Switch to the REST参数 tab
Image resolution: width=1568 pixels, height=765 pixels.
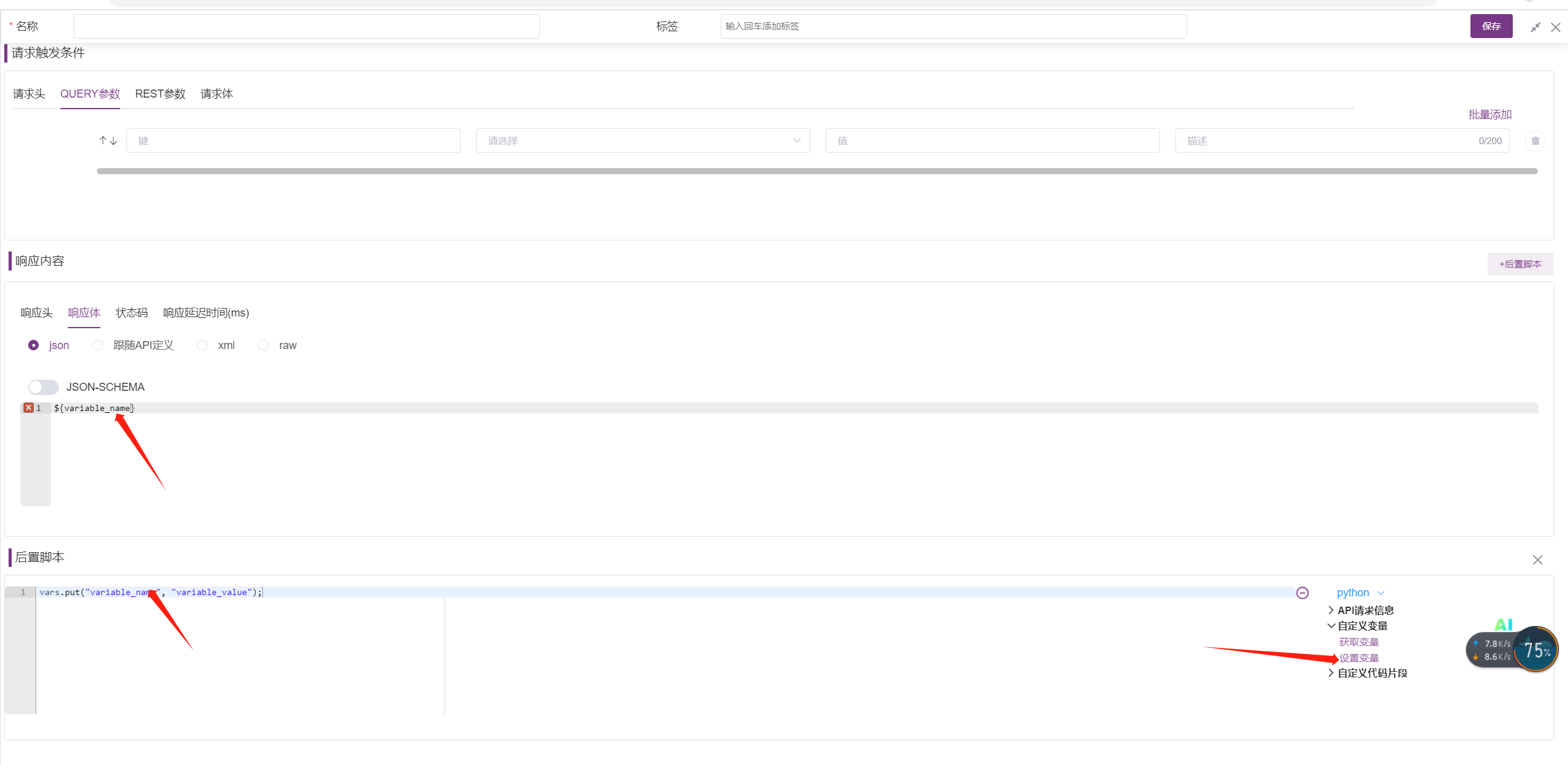[159, 94]
